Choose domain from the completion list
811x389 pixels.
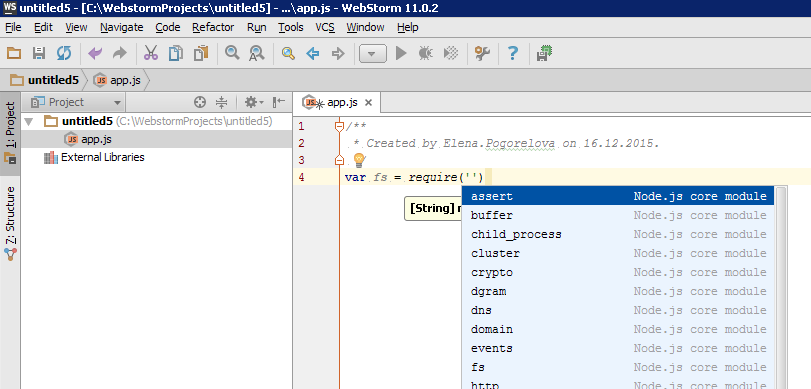coord(618,330)
